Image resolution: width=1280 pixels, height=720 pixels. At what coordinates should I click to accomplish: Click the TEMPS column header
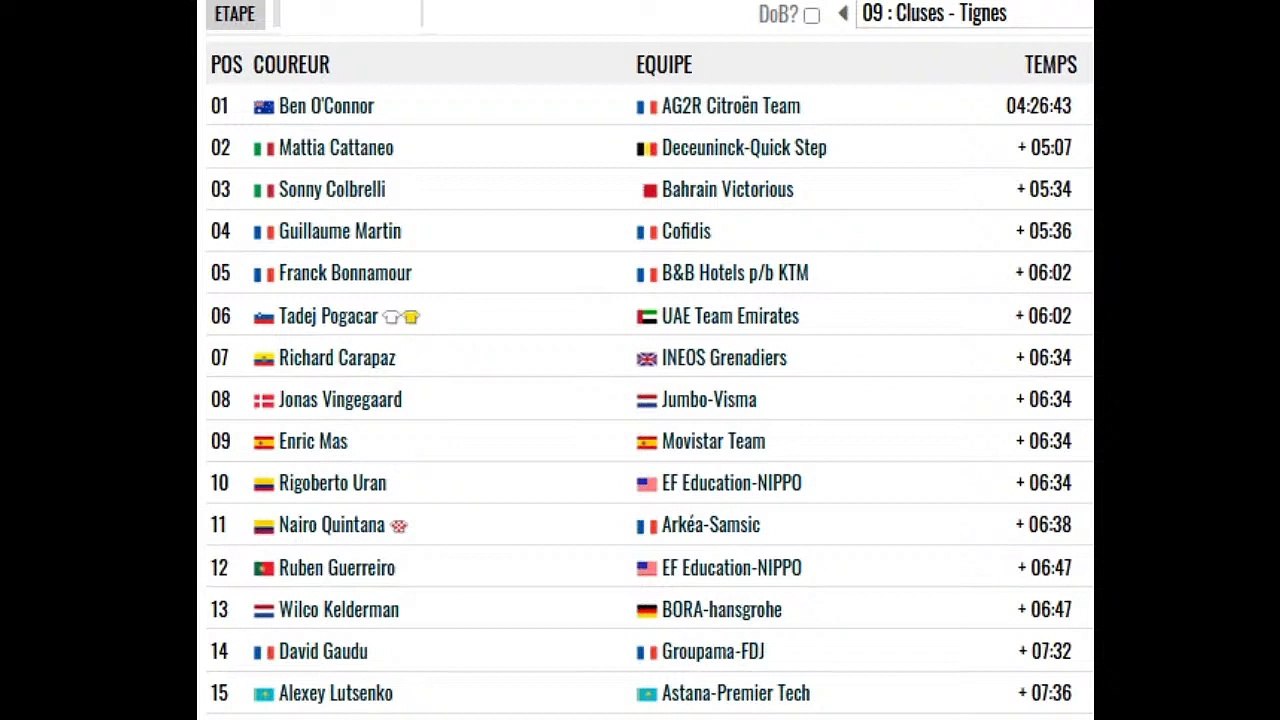click(x=1050, y=65)
